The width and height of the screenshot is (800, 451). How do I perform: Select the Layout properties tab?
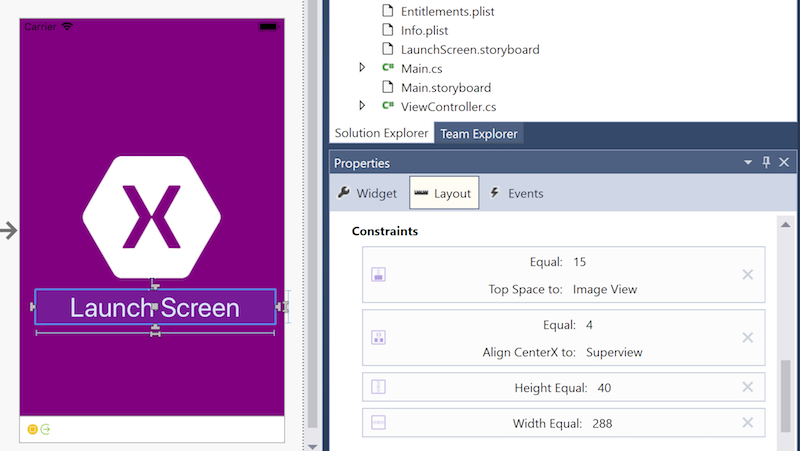coord(444,193)
